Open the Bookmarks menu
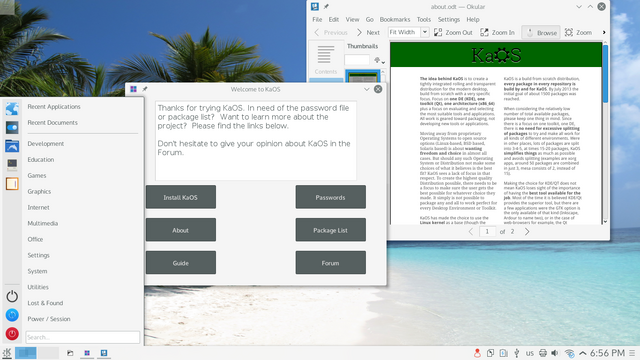The image size is (640, 360). (x=395, y=20)
